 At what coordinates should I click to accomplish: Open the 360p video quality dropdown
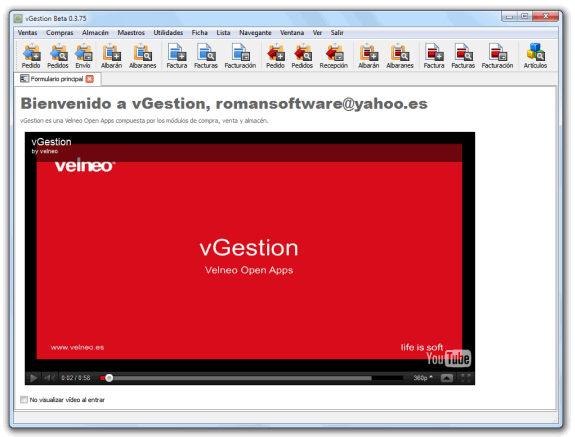click(x=423, y=378)
